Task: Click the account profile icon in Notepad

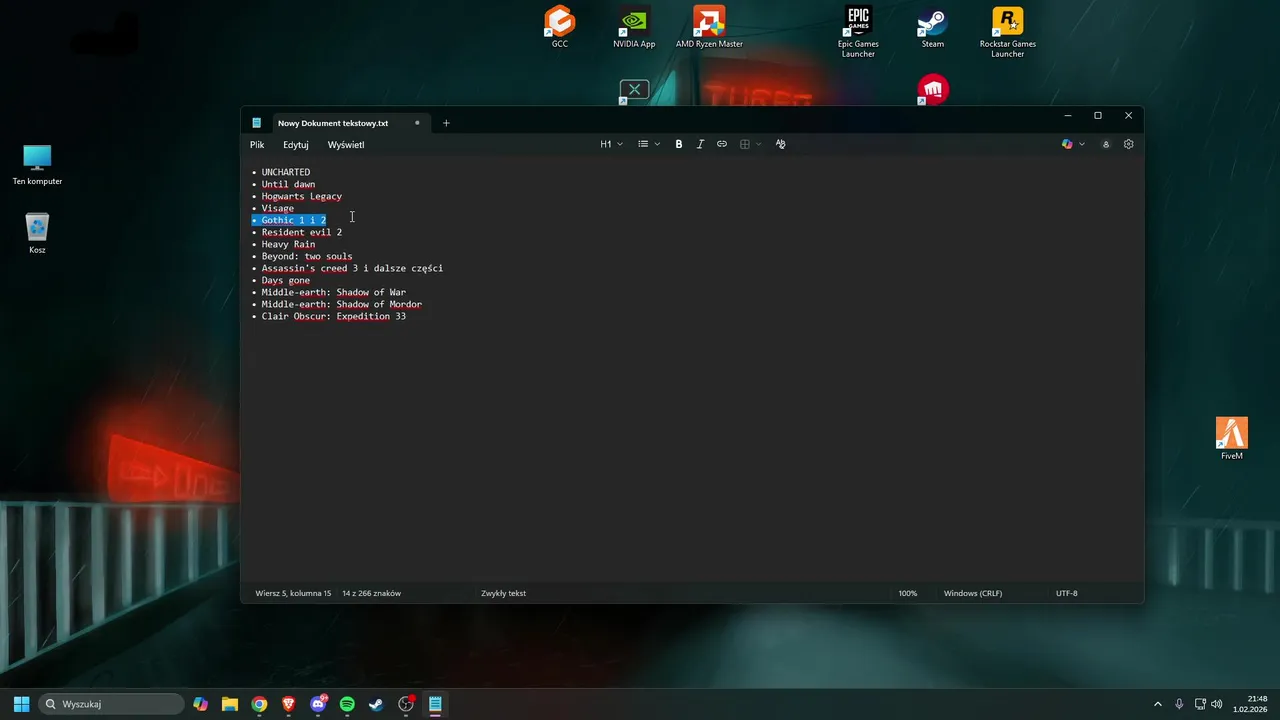Action: [x=1106, y=144]
